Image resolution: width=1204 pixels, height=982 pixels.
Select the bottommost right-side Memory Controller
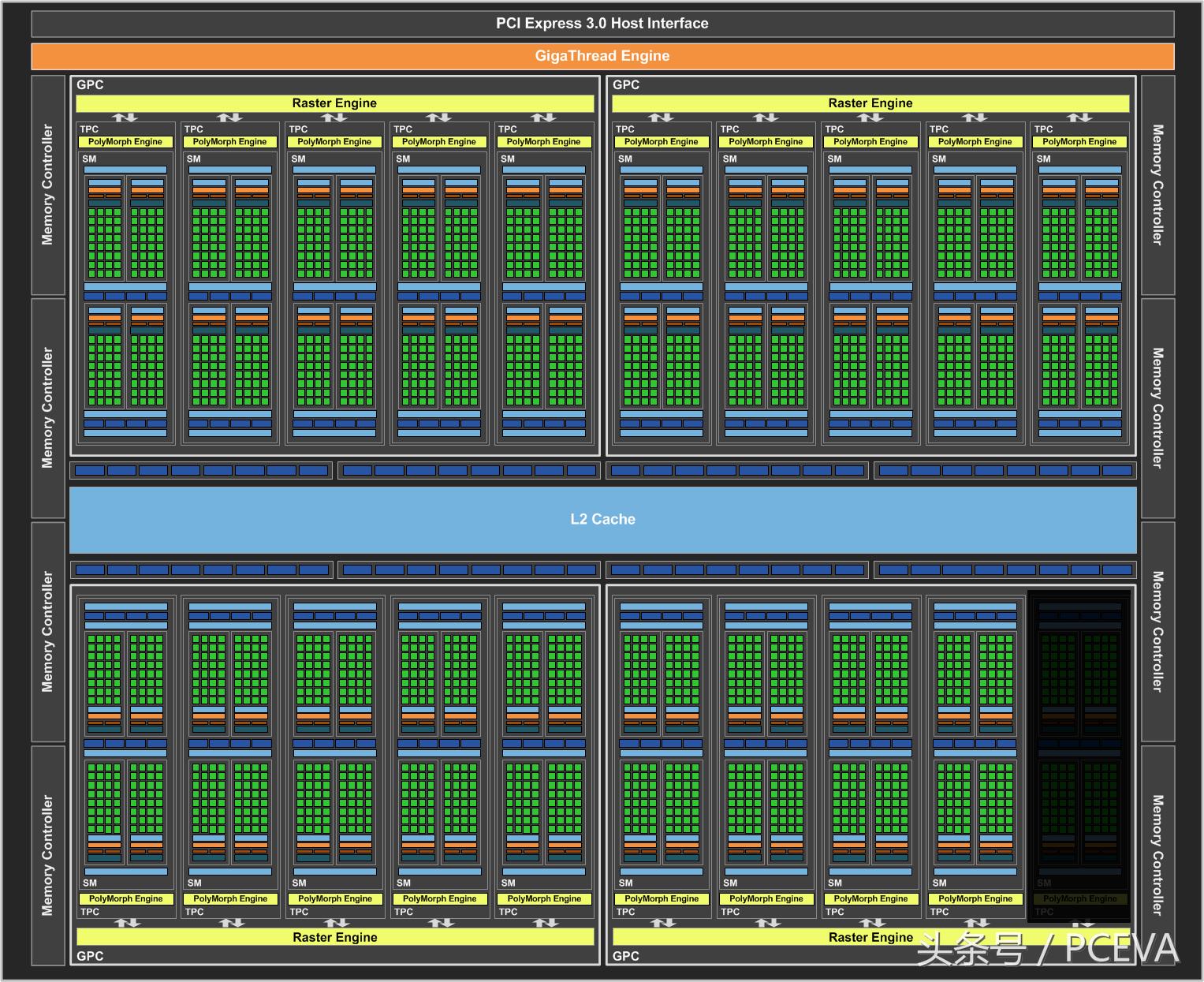[x=1157, y=855]
